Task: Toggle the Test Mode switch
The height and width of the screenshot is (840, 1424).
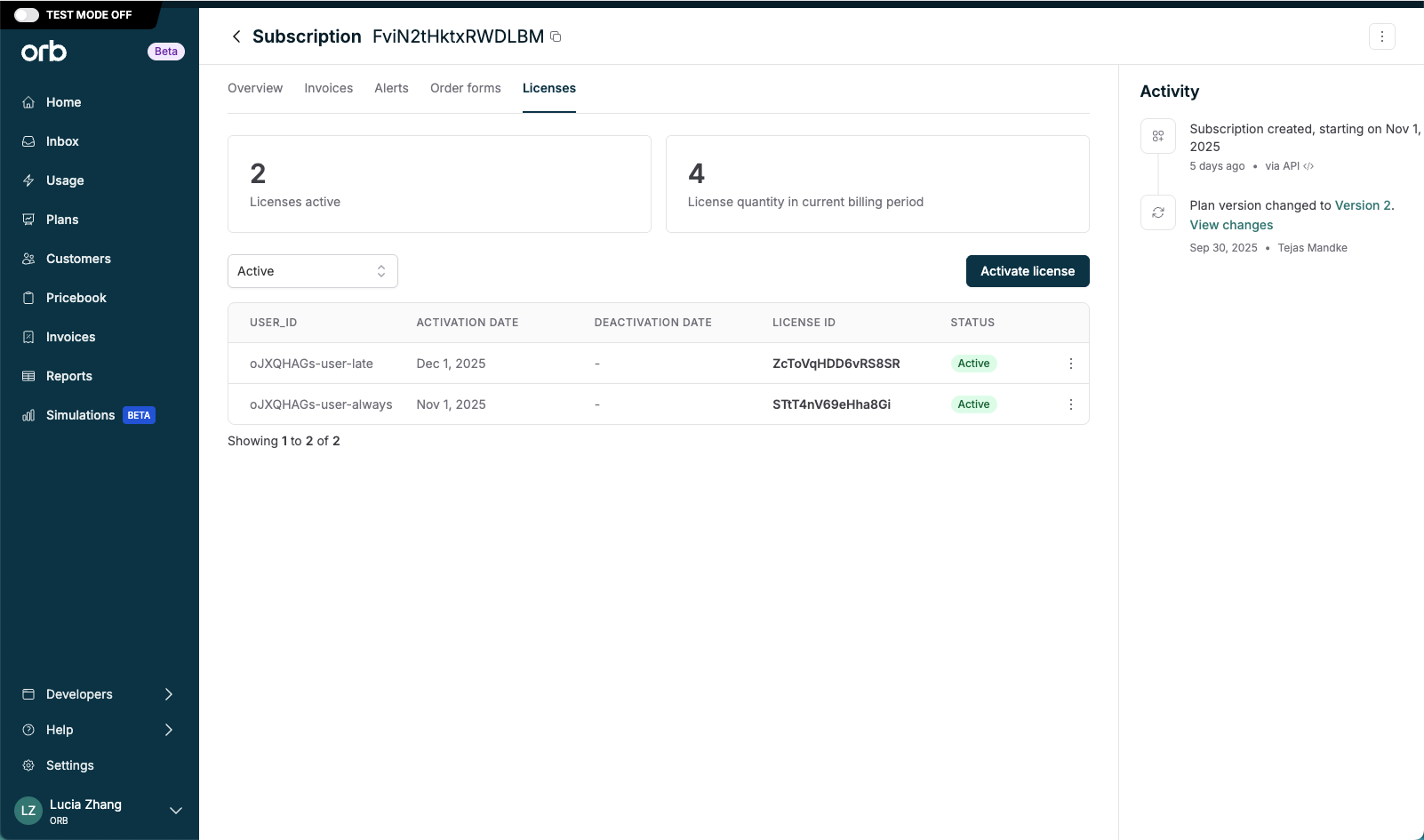Action: pos(27,15)
